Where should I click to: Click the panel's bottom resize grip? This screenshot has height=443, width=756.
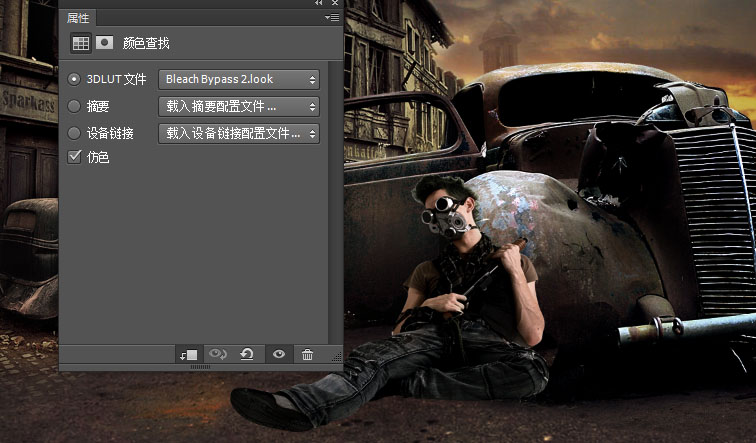pyautogui.click(x=200, y=368)
